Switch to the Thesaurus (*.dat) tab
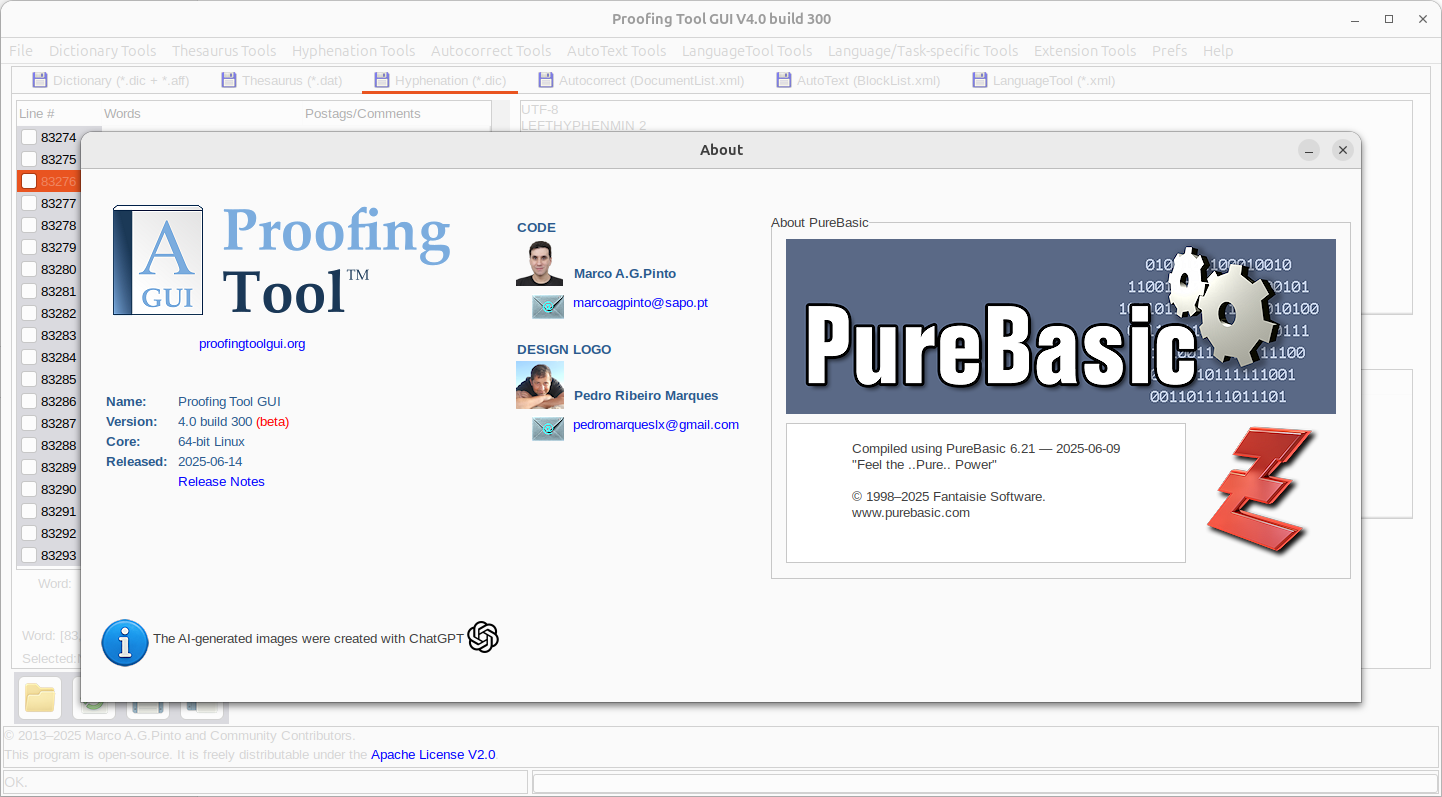 282,81
